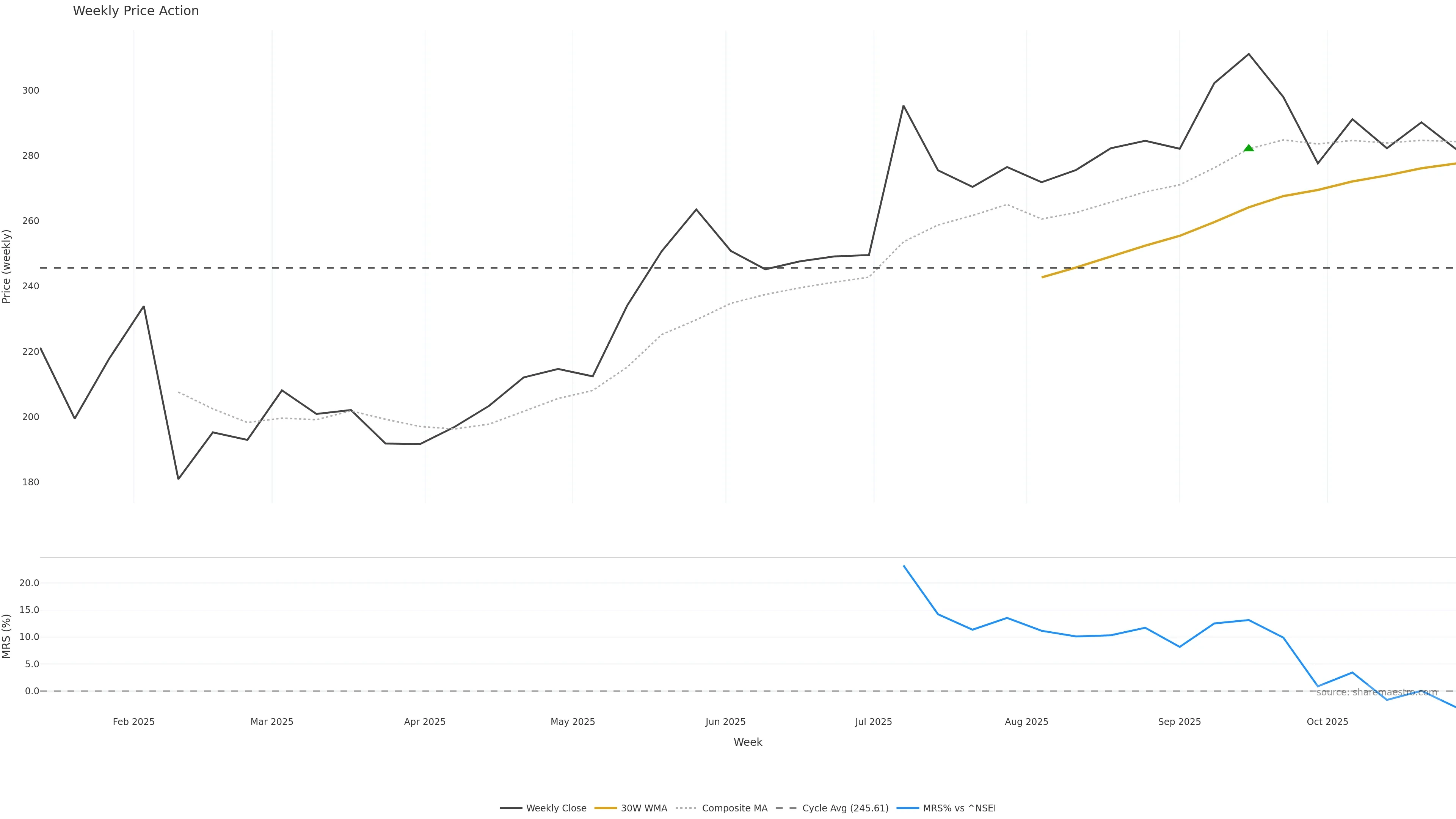Screen dimensions: 1456x819
Task: Click the Week x-axis title
Action: pyautogui.click(x=748, y=742)
